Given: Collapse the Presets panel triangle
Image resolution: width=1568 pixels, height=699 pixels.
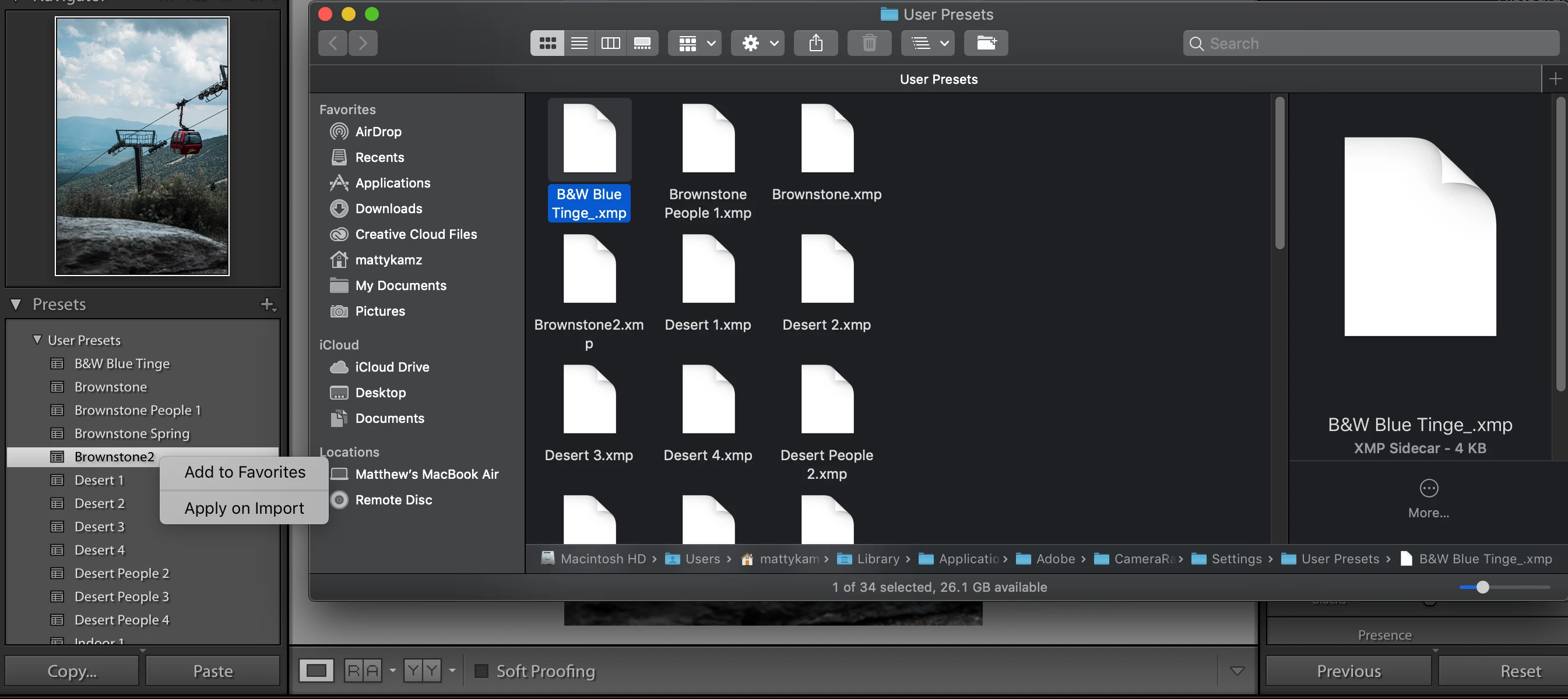Looking at the screenshot, I should 16,304.
